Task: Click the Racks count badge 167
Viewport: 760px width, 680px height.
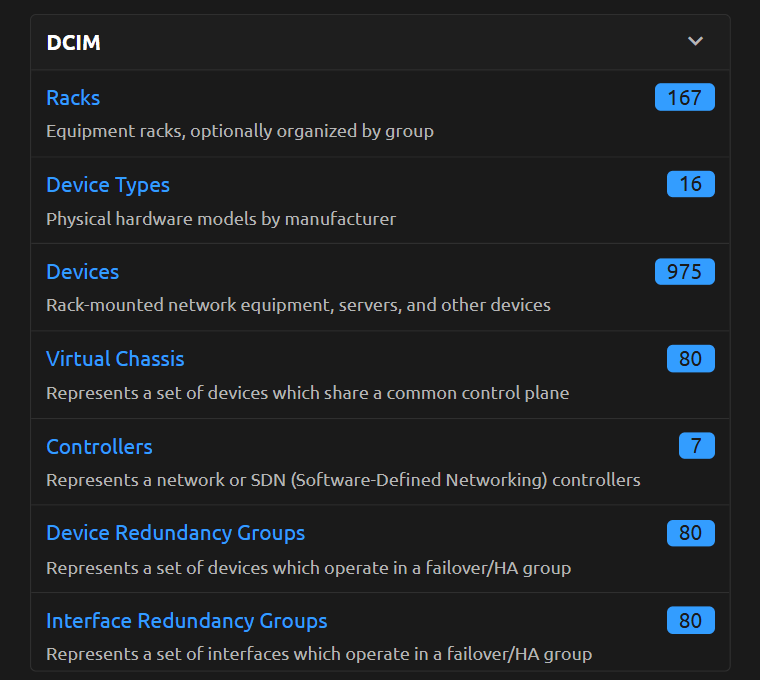Action: click(x=684, y=98)
